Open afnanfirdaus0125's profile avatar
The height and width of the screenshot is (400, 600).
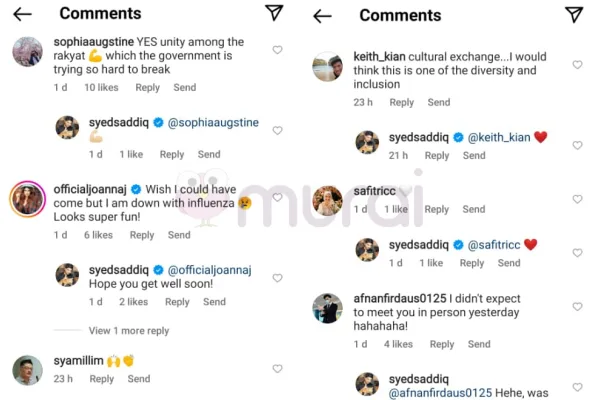coord(327,308)
